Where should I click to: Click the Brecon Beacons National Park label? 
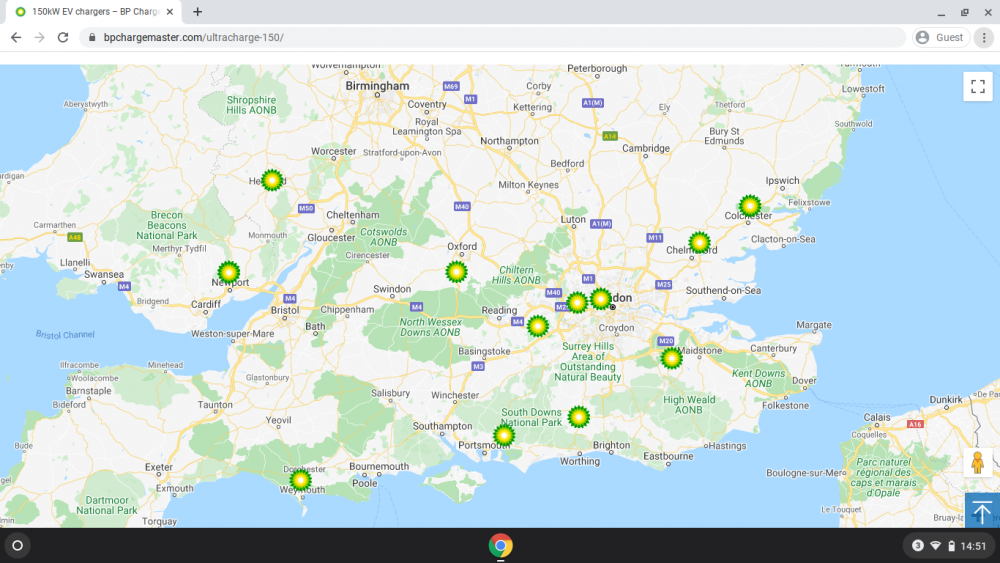pos(166,225)
